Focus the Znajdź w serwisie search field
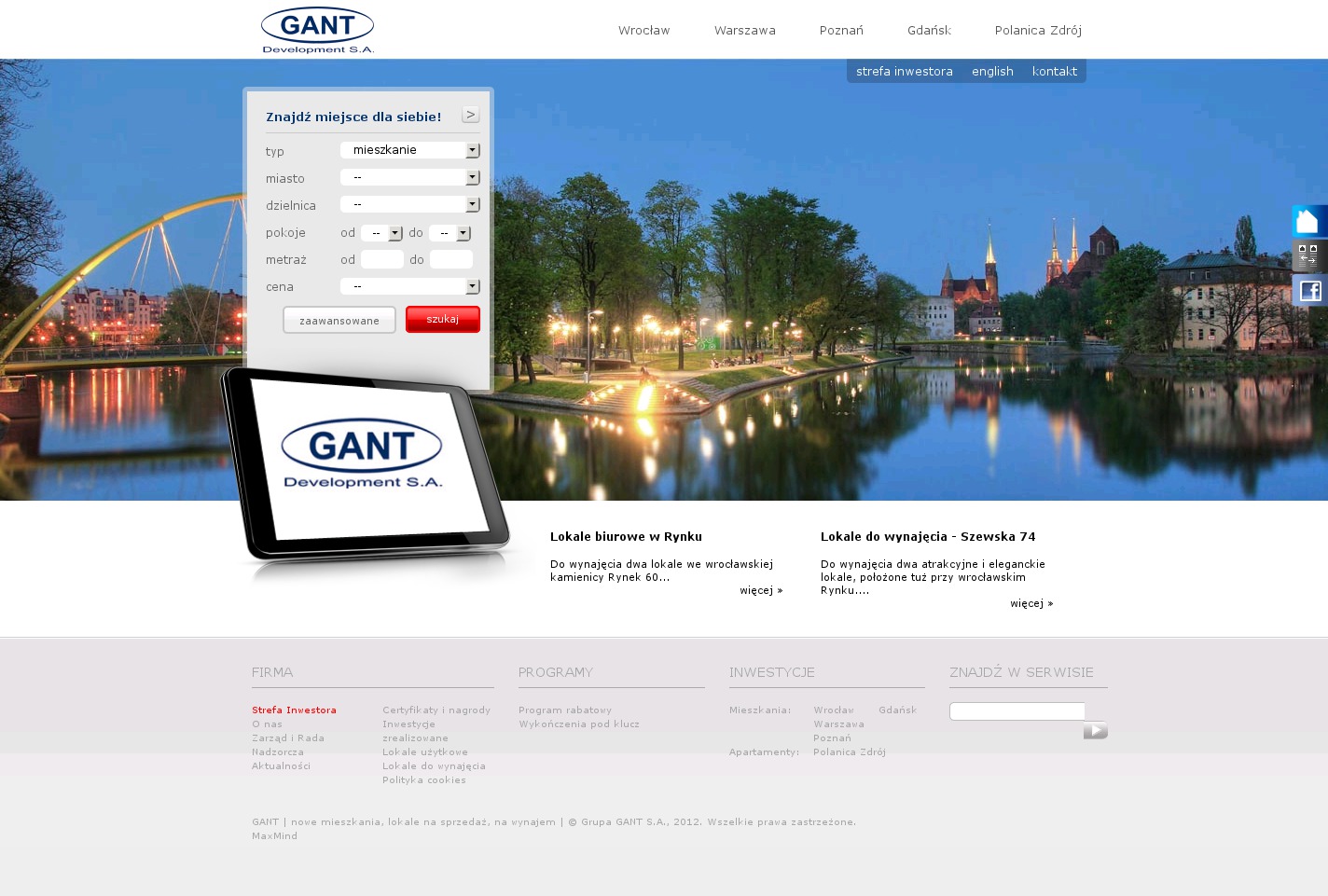 coord(1017,711)
